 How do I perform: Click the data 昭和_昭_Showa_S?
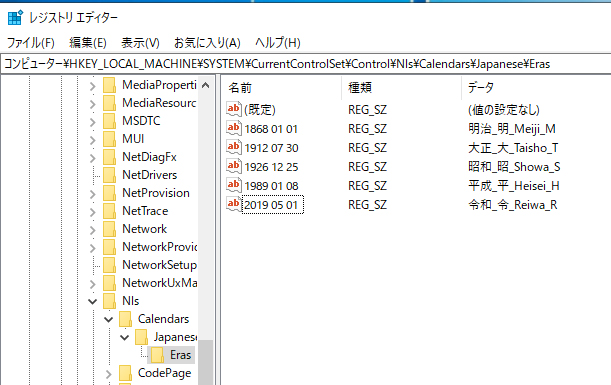[514, 167]
